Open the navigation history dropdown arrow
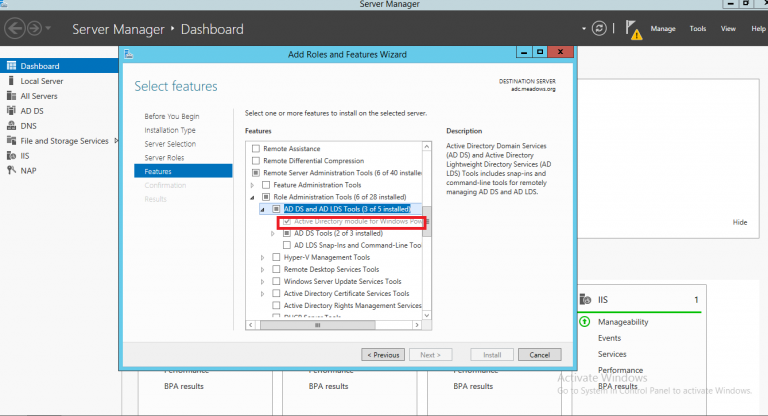Viewport: 768px width, 416px height. [48, 28]
